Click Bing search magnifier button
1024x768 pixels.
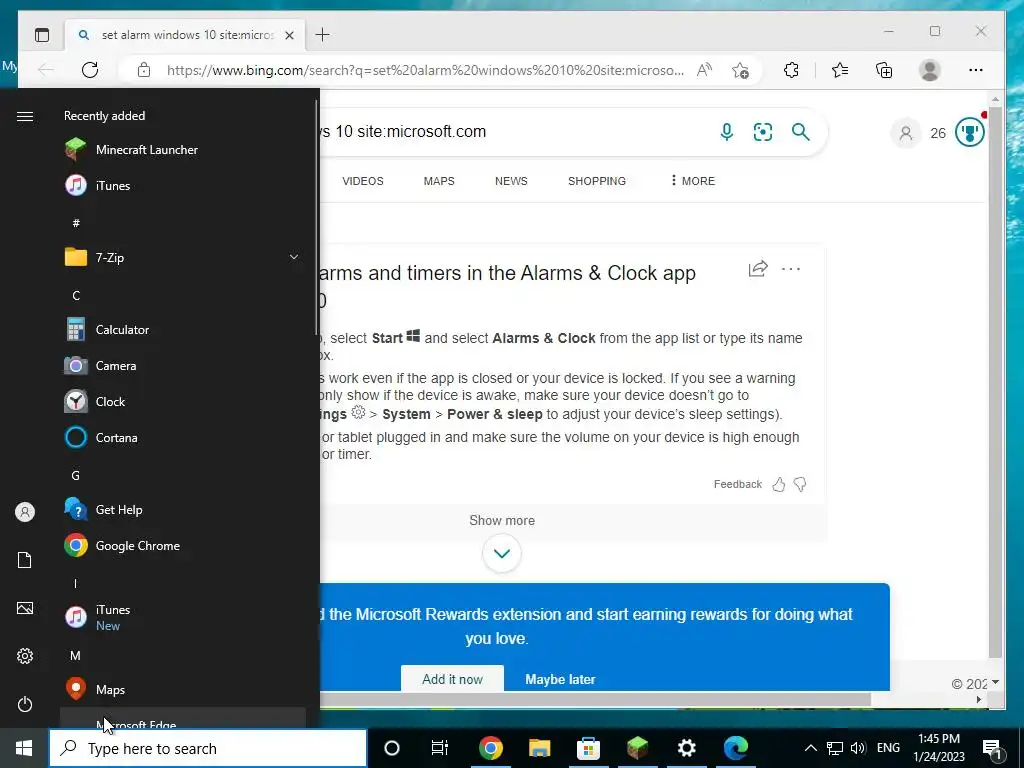(801, 132)
